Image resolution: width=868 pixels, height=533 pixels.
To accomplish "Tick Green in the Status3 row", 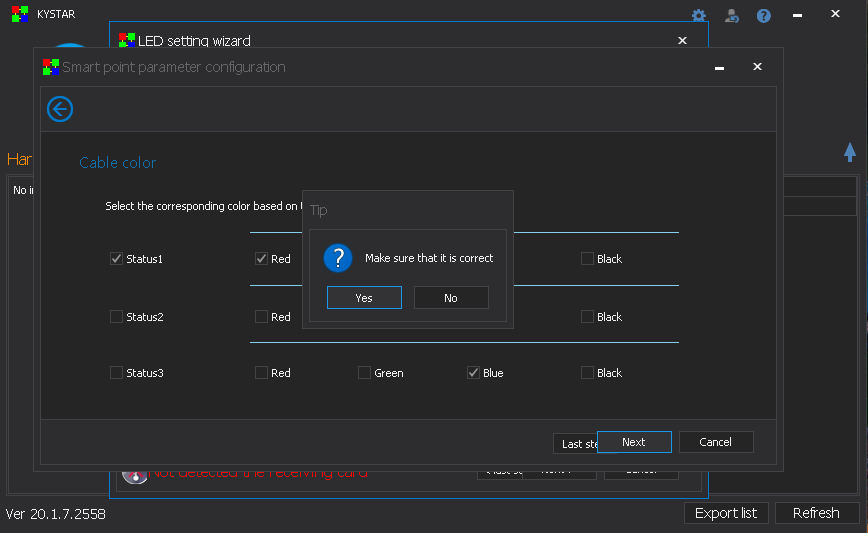I will [x=364, y=373].
